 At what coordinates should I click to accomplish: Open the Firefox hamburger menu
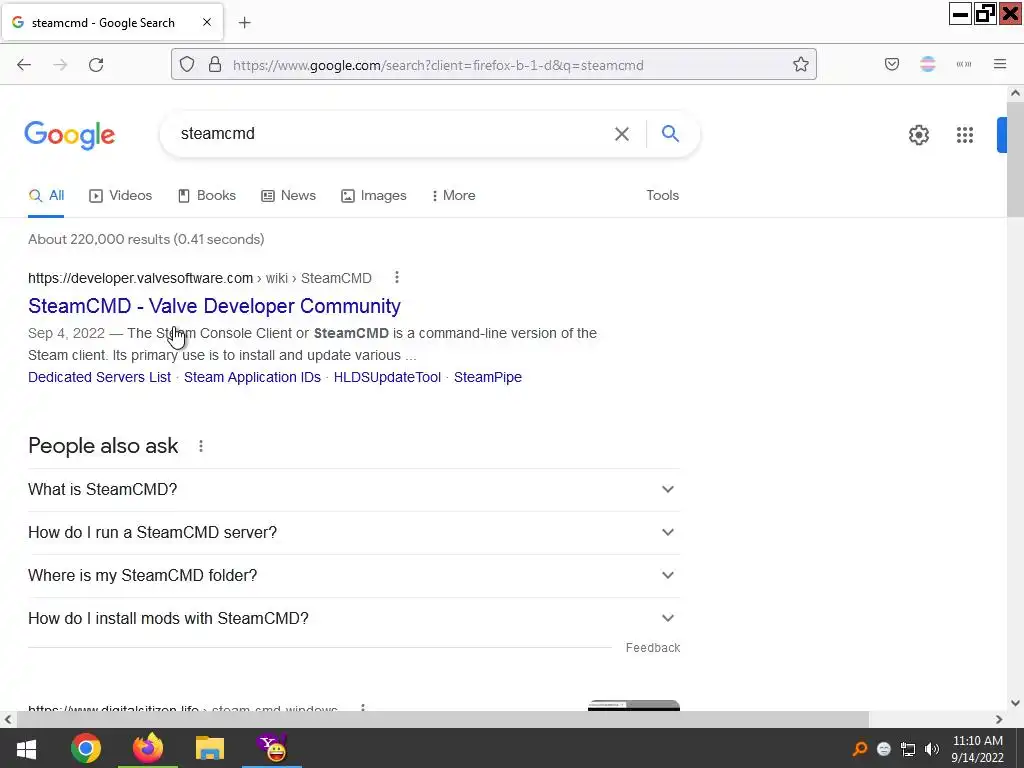(x=1000, y=64)
